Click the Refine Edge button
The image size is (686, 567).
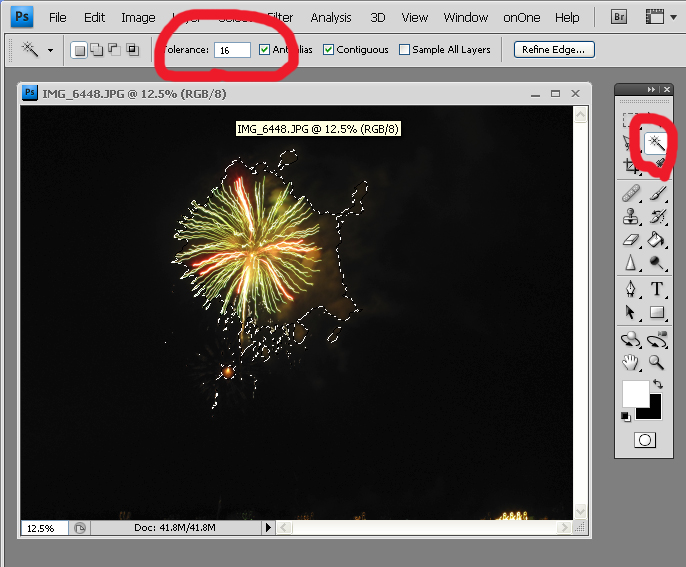pyautogui.click(x=554, y=50)
